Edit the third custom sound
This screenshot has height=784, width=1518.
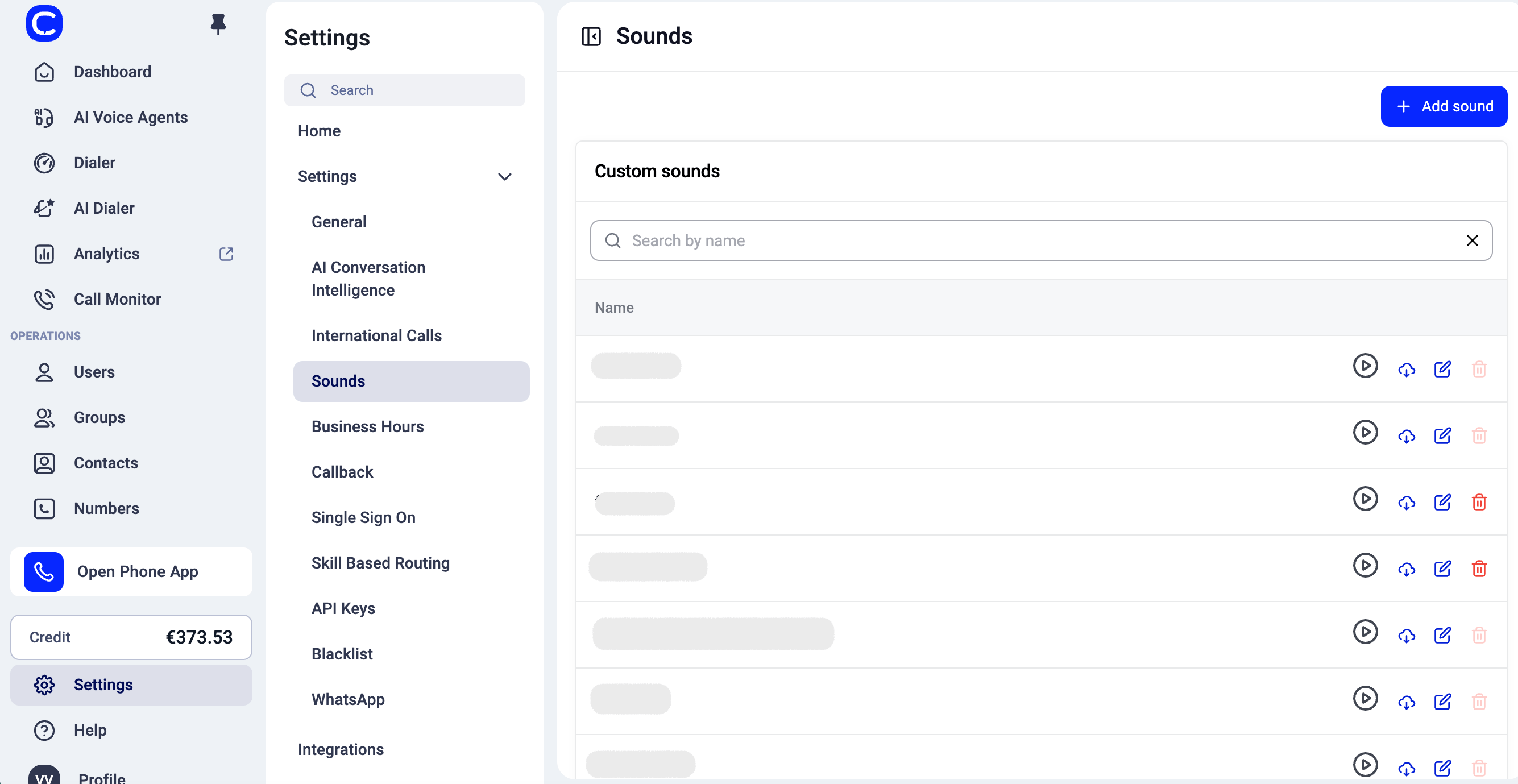tap(1442, 502)
